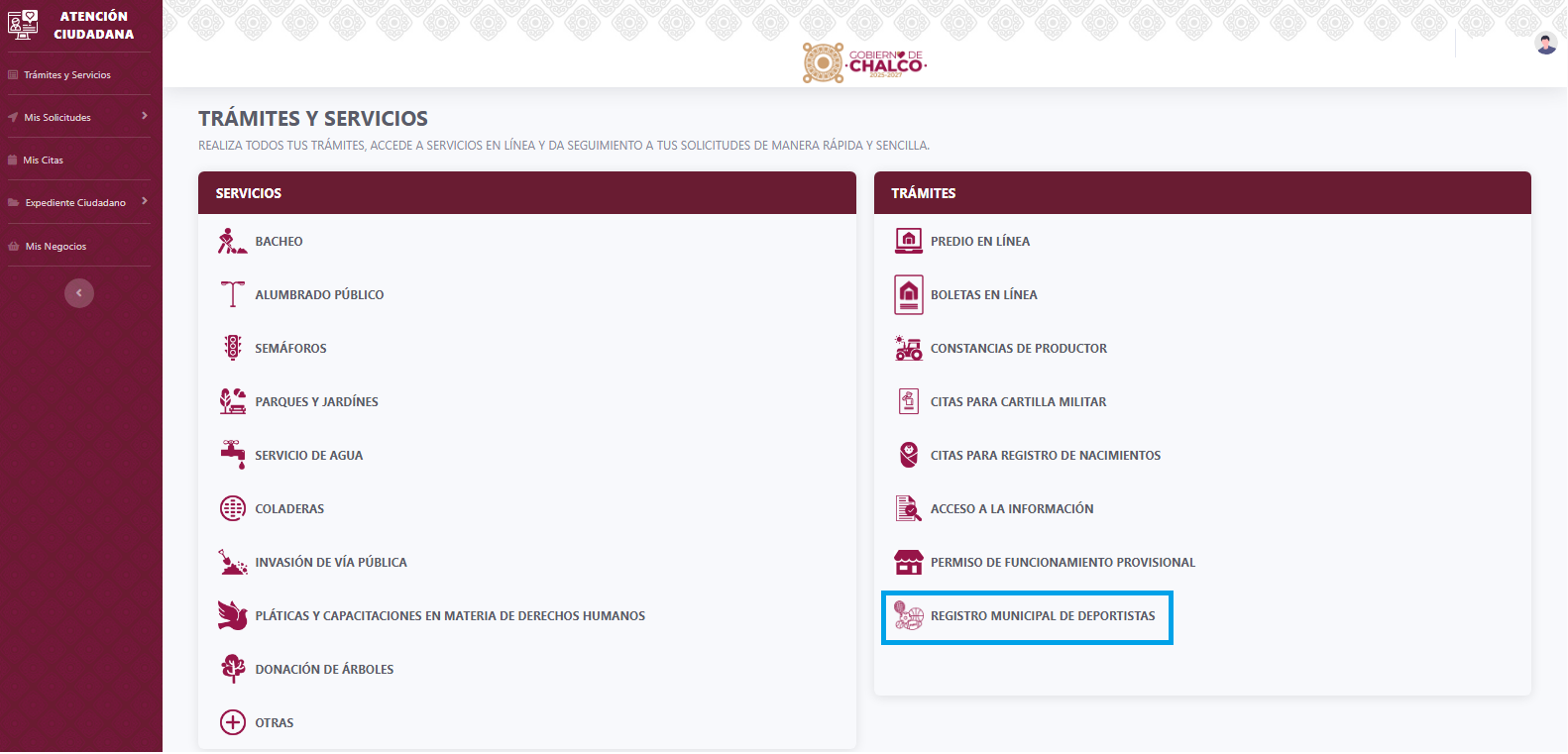
Task: Open Mis Solicitudes in sidebar
Action: [57, 118]
